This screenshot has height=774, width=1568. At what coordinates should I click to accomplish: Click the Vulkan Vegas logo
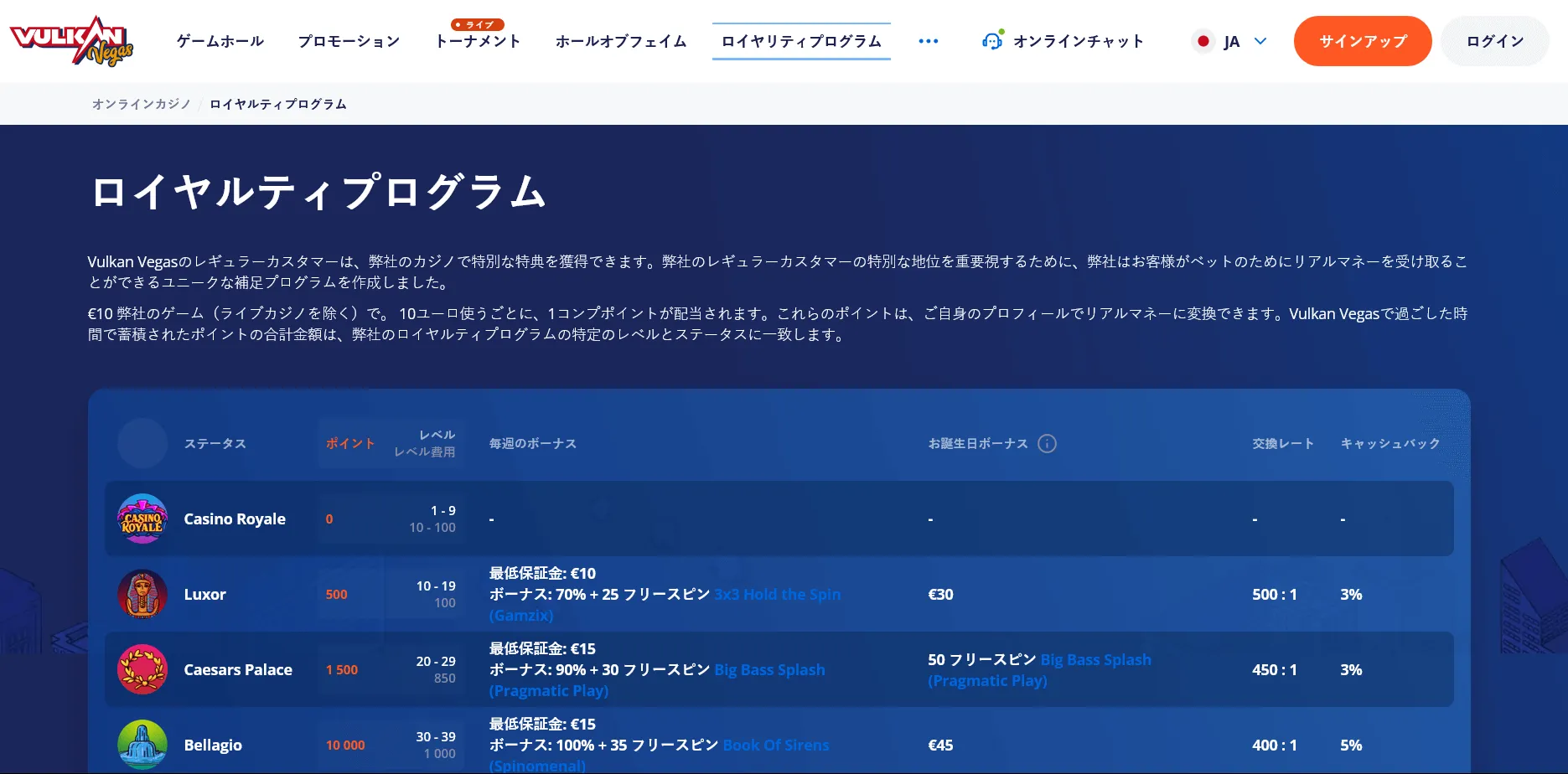[71, 41]
